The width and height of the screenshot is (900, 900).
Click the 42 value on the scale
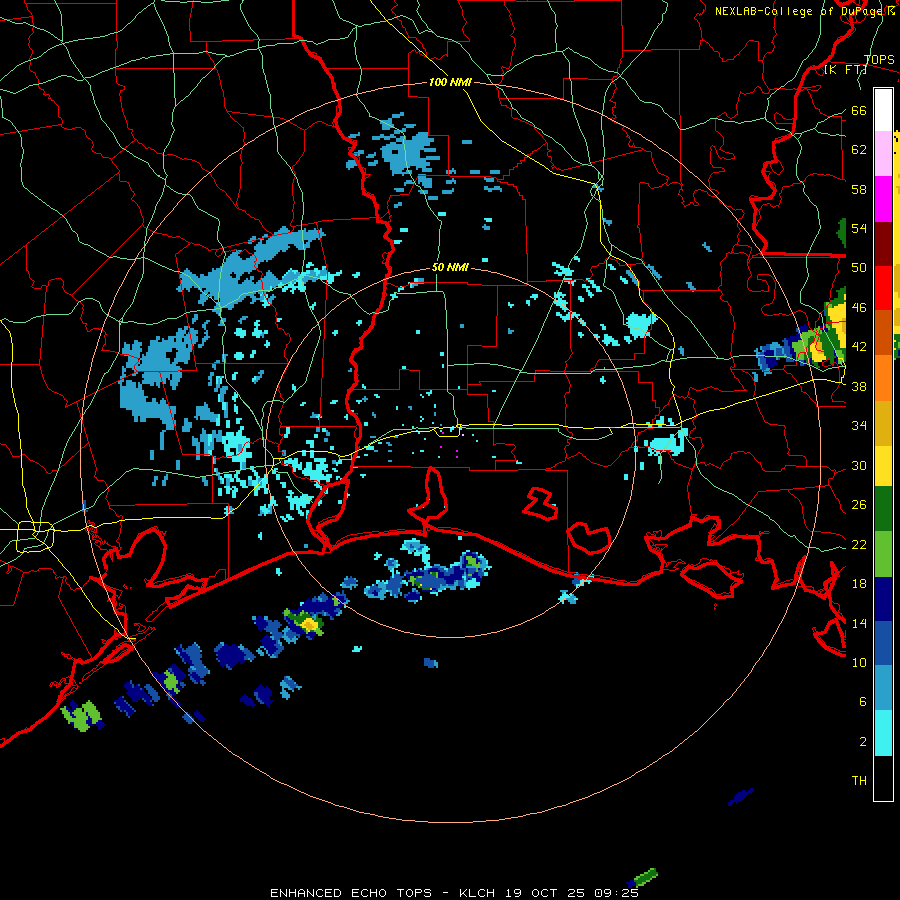[859, 347]
